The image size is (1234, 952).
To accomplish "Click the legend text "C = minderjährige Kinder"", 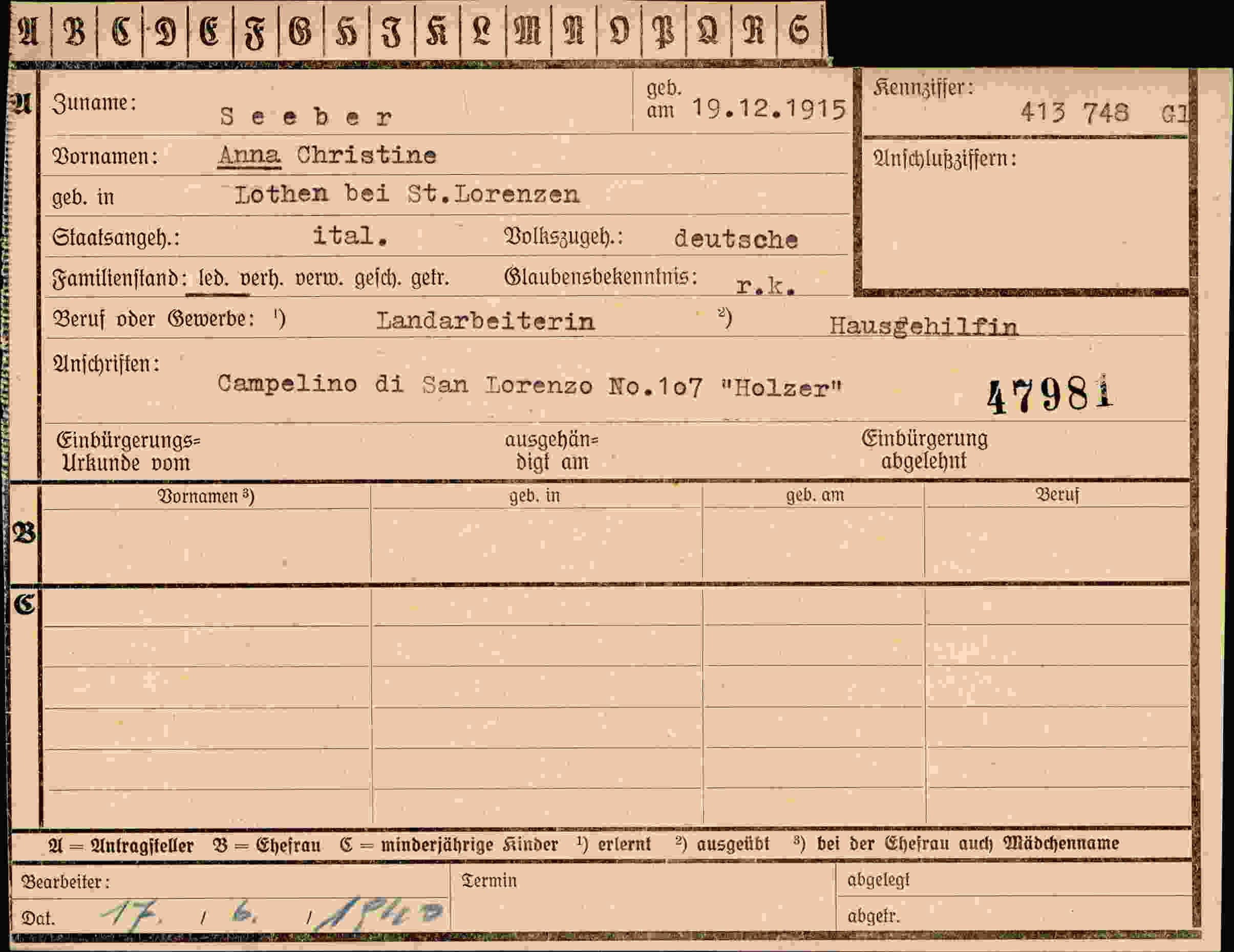I will click(x=449, y=845).
